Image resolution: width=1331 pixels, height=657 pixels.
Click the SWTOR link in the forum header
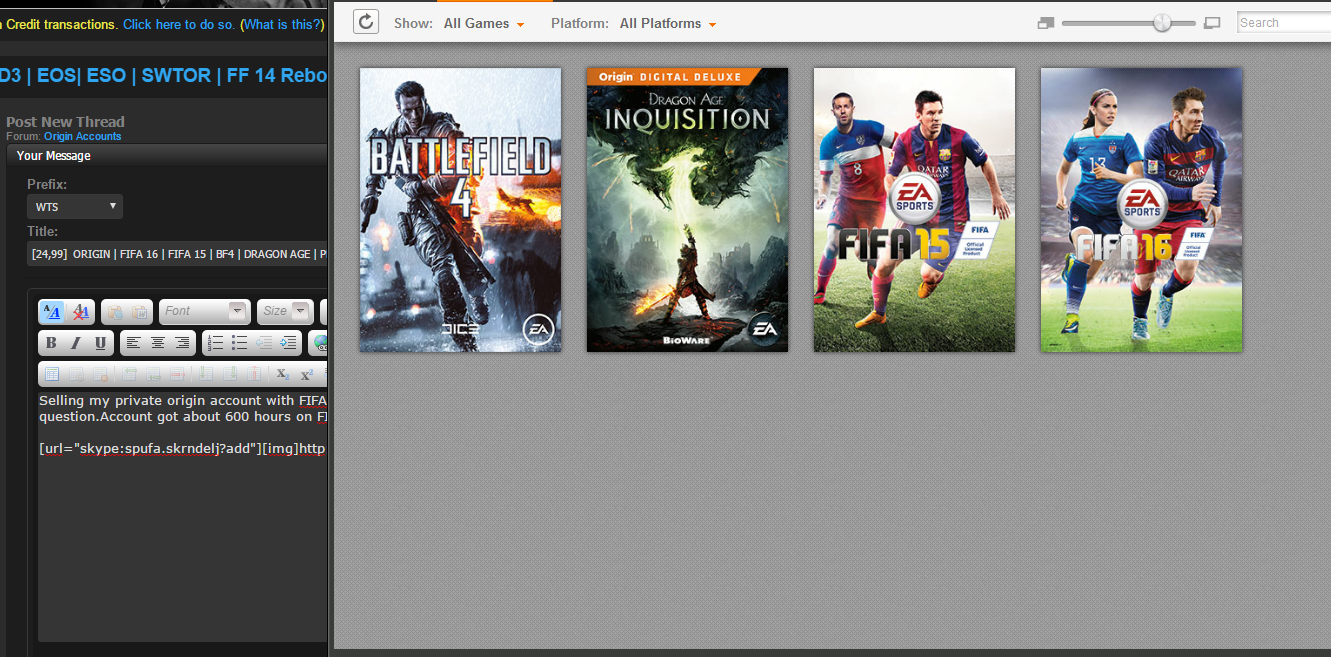[176, 75]
